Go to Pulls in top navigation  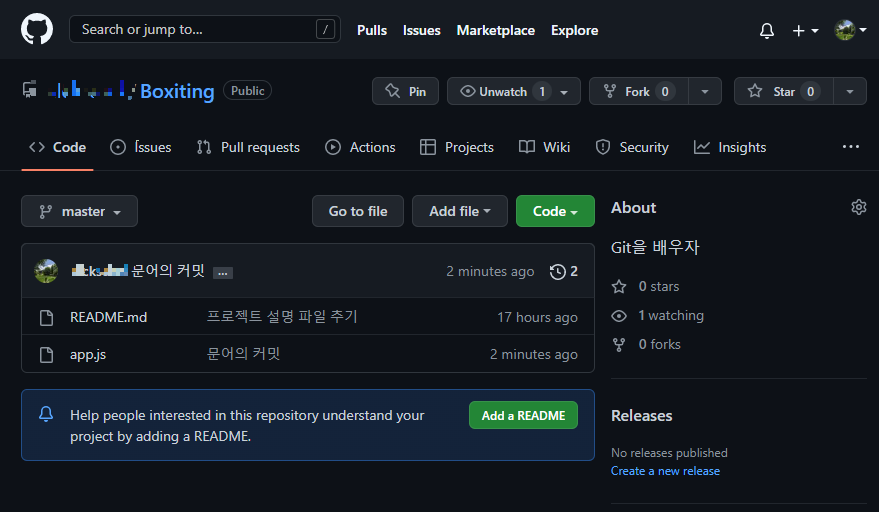point(372,30)
